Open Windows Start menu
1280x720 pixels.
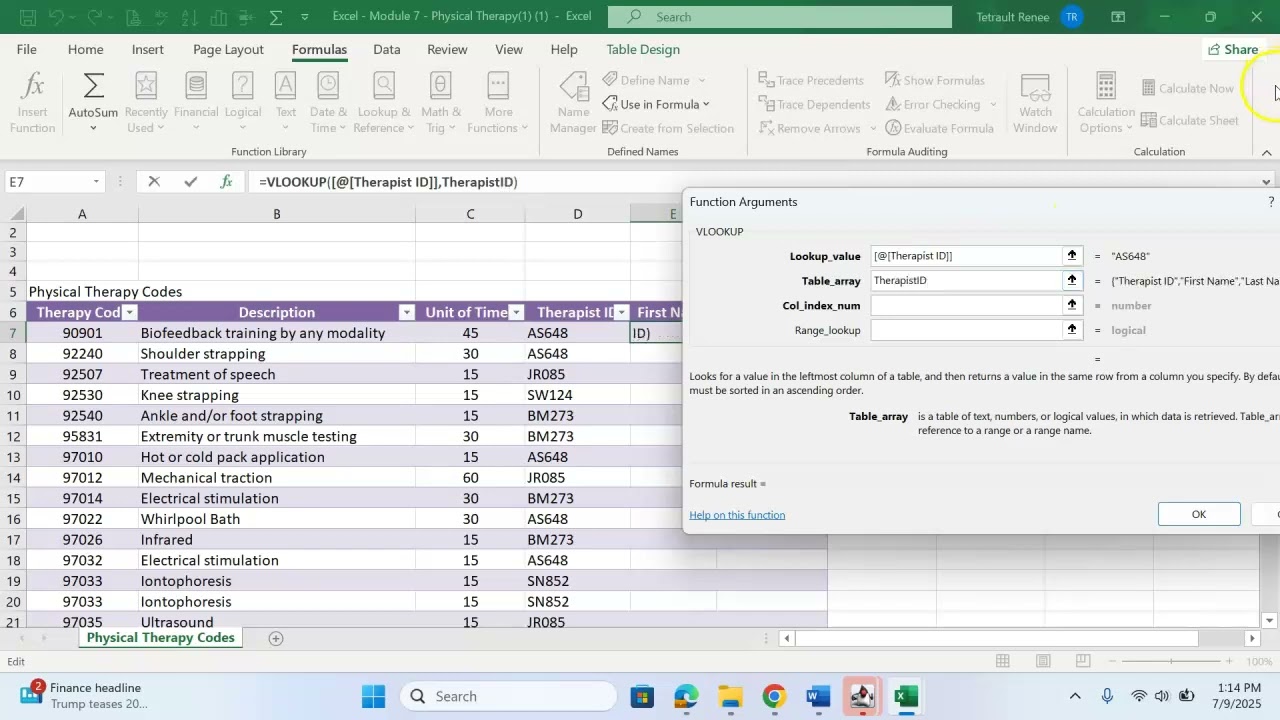coord(373,696)
